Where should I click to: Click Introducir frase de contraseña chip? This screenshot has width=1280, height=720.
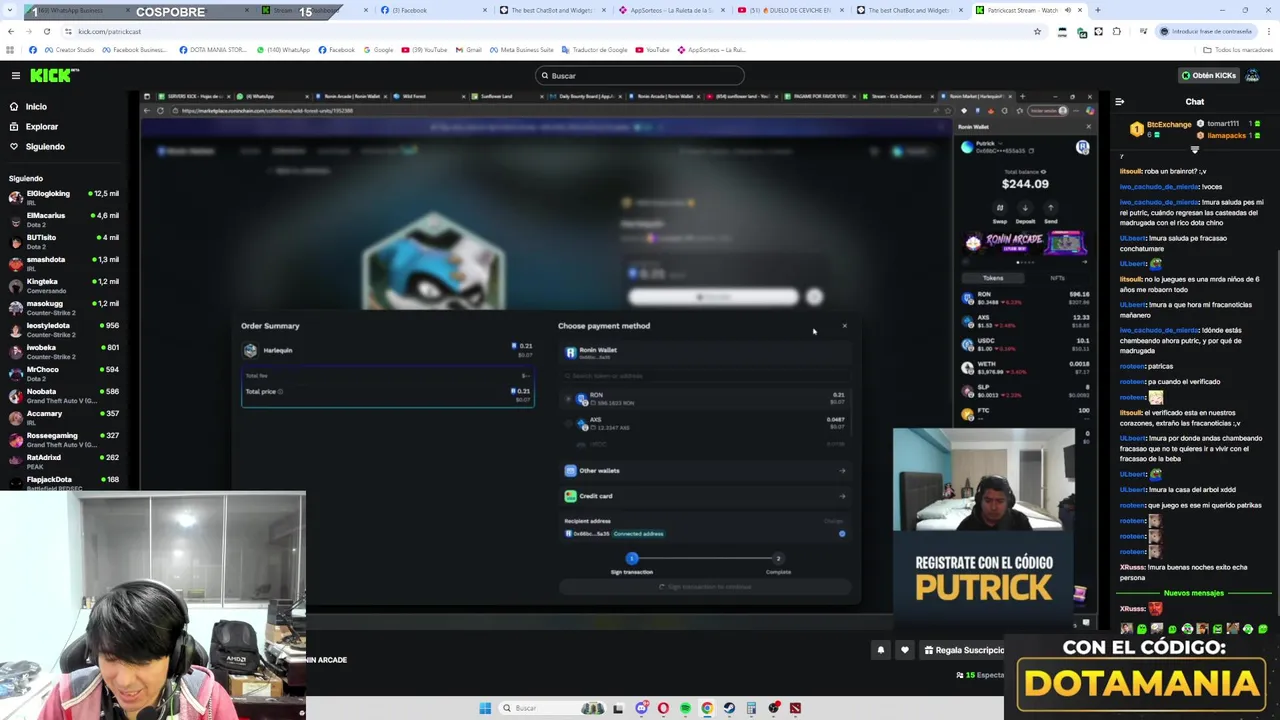click(x=1208, y=31)
